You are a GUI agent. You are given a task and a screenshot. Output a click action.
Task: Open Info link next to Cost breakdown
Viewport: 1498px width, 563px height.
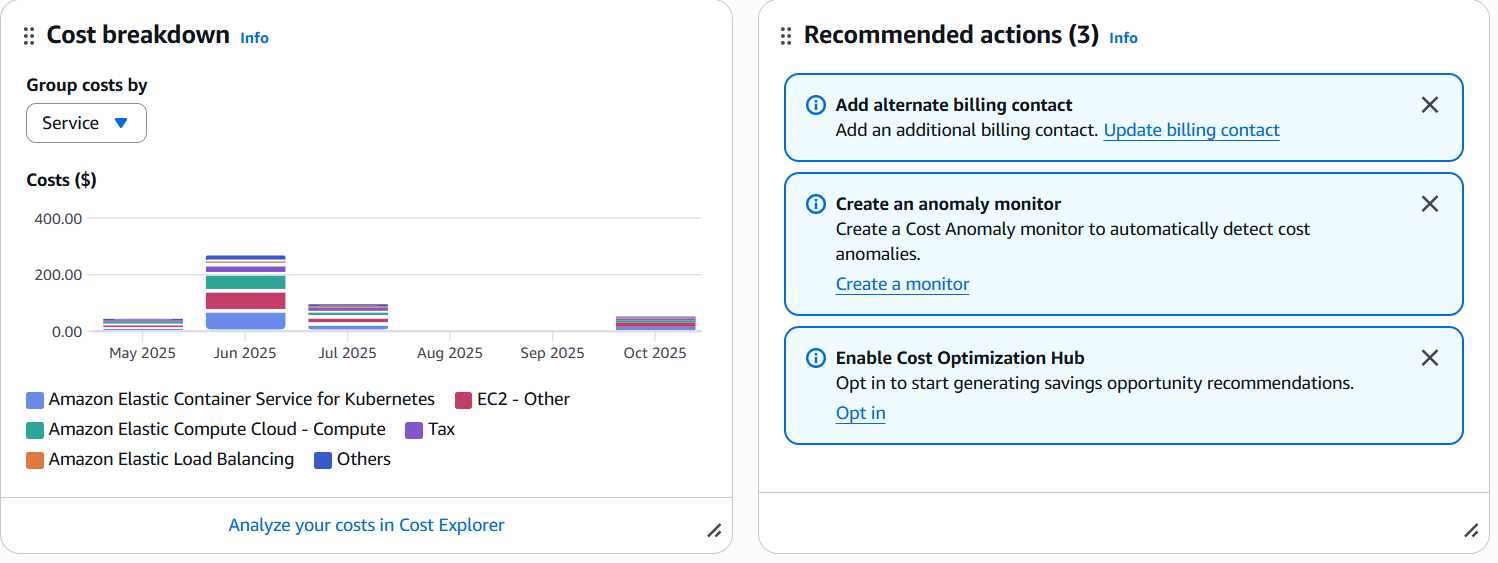[x=254, y=38]
